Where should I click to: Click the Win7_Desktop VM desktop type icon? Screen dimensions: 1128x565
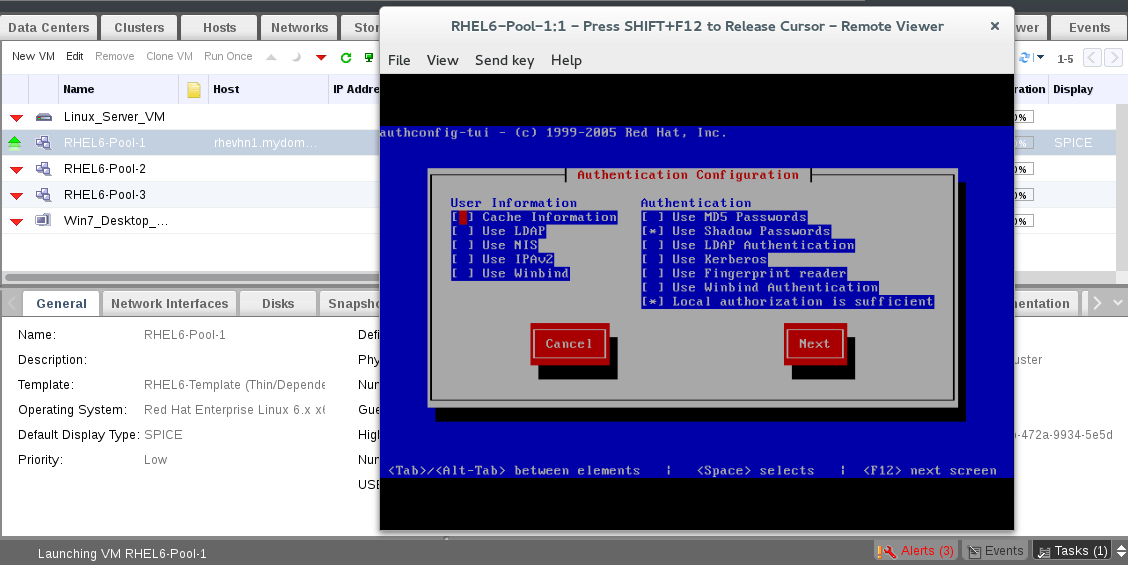pos(43,220)
